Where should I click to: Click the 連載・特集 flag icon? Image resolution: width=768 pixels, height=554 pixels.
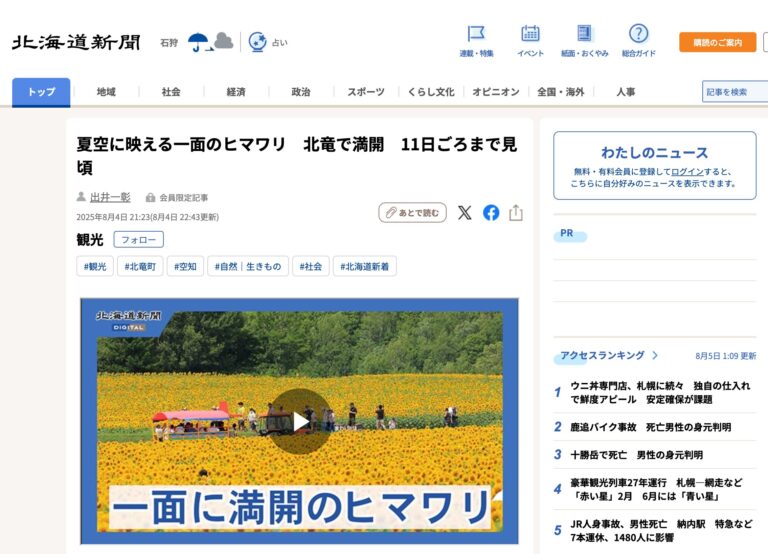click(476, 35)
